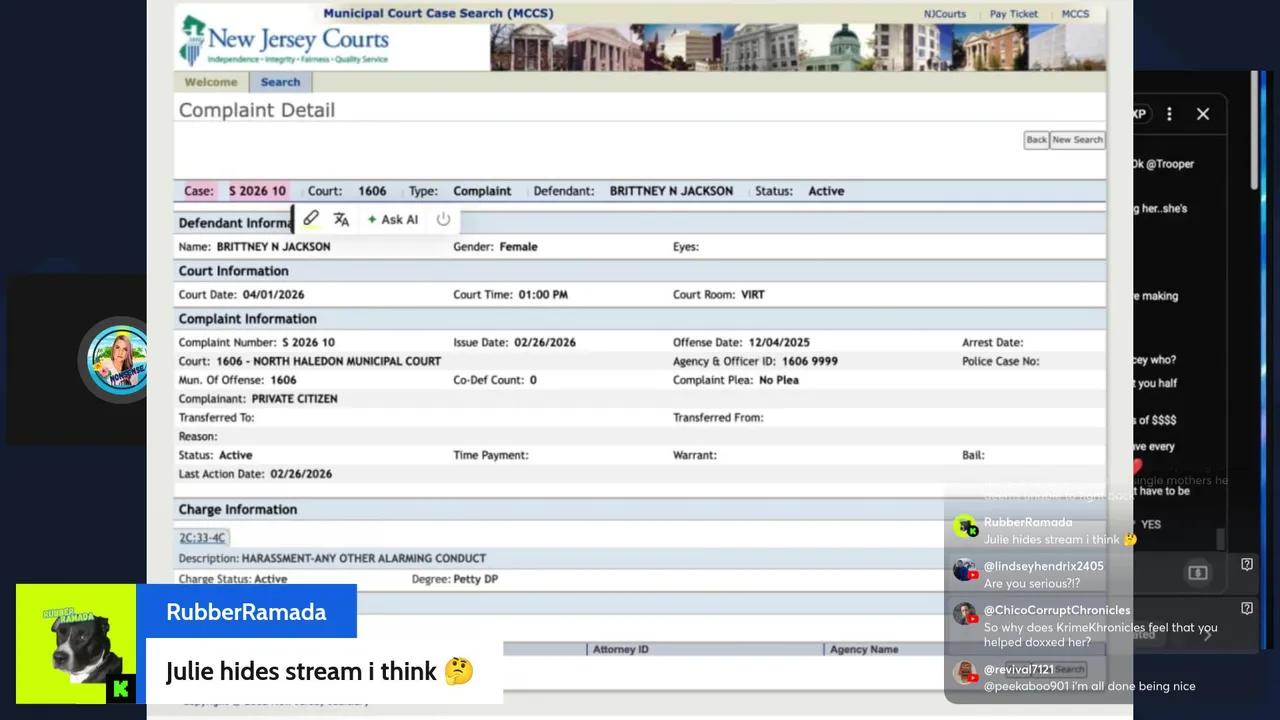Click the 'Charge Information' section header

(238, 509)
